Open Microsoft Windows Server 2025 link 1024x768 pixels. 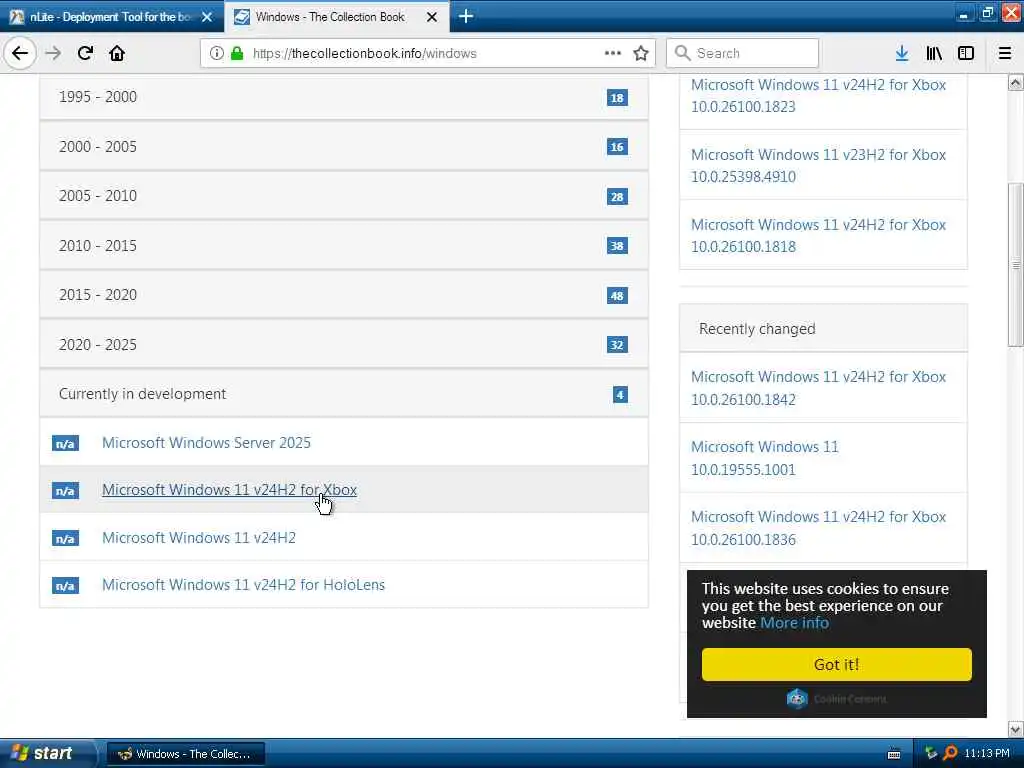click(206, 443)
